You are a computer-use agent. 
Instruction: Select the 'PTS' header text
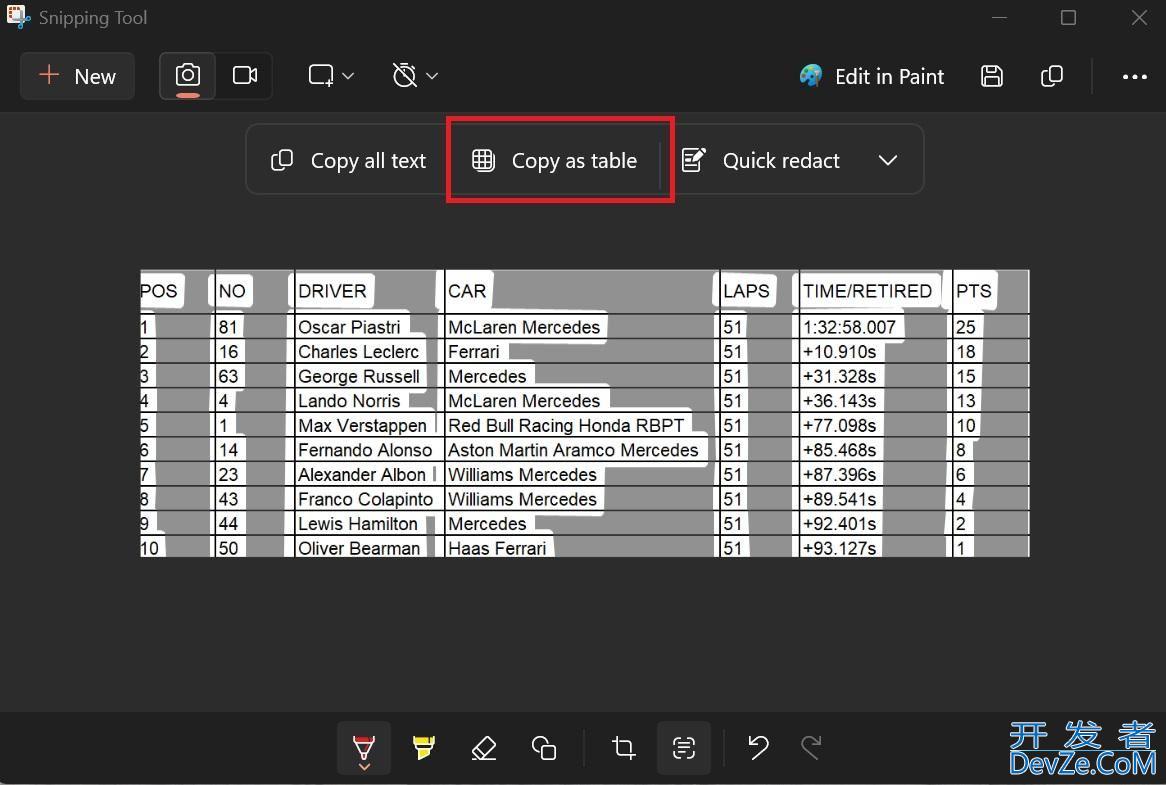pyautogui.click(x=973, y=291)
